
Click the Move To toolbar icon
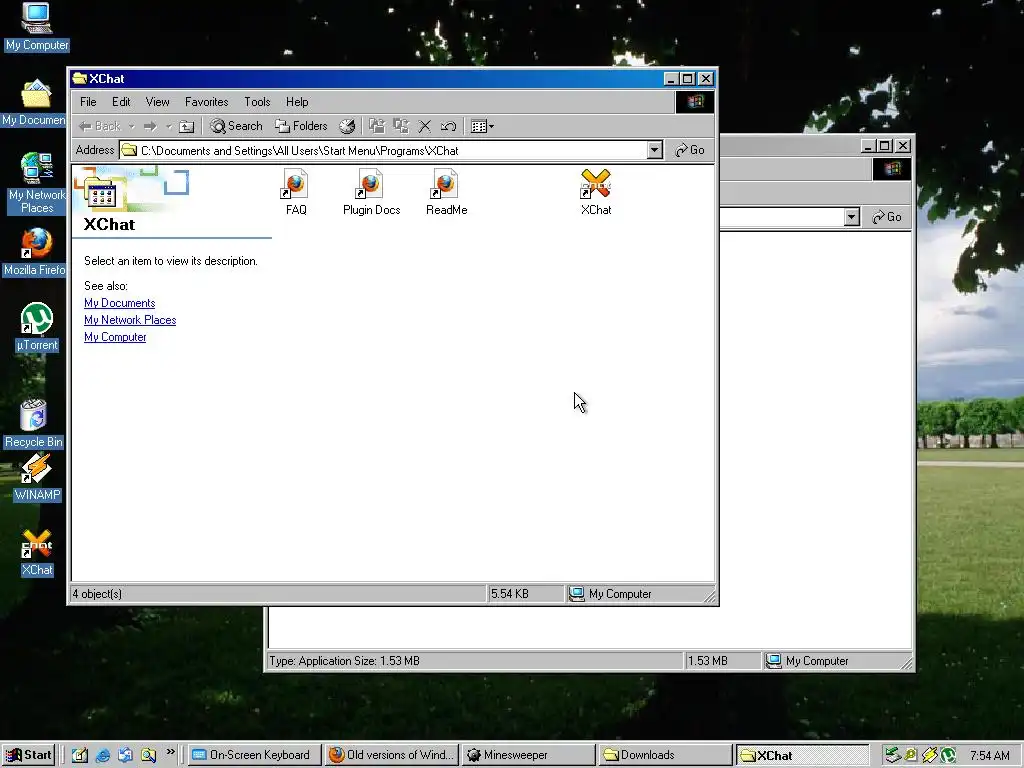tap(377, 126)
